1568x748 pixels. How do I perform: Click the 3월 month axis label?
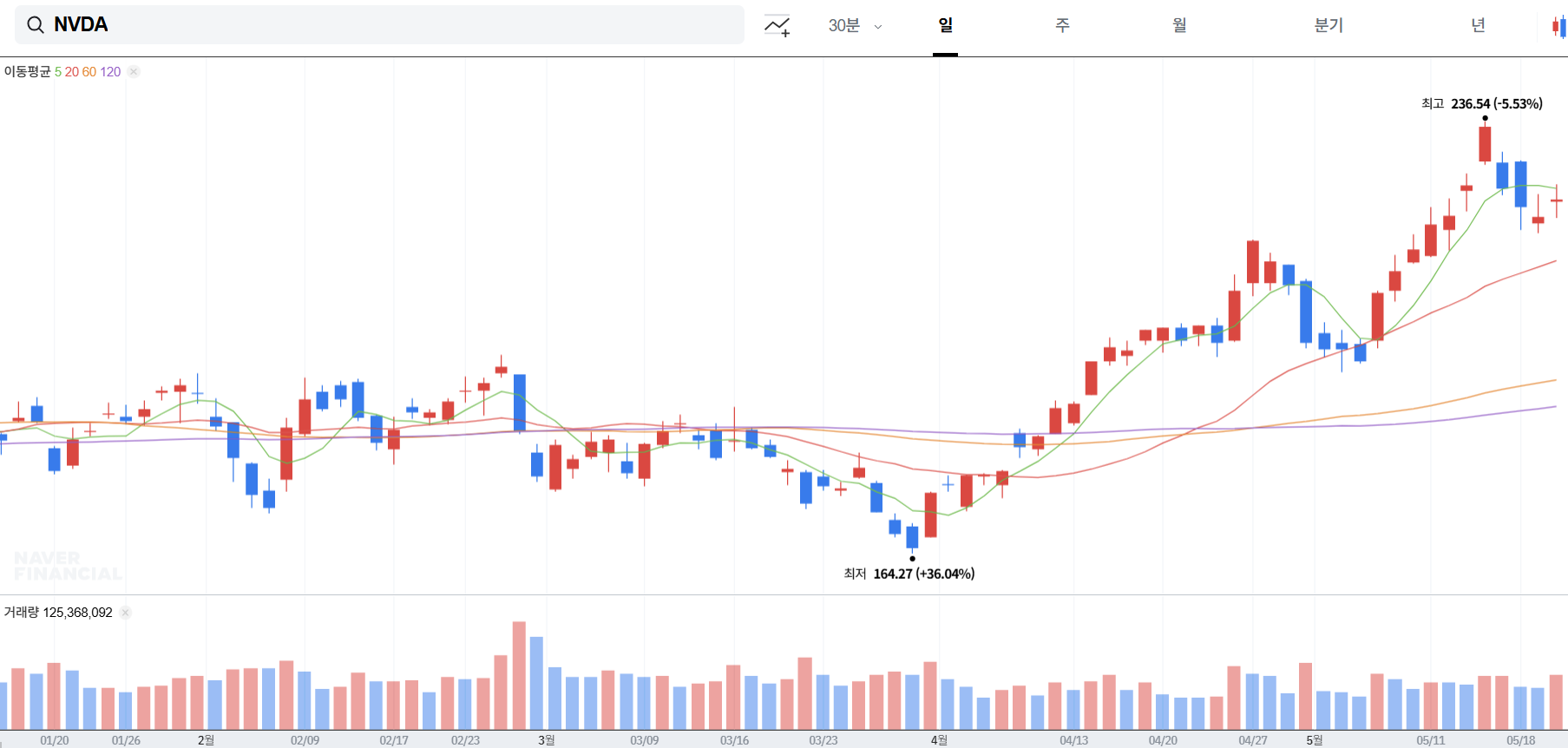(546, 740)
